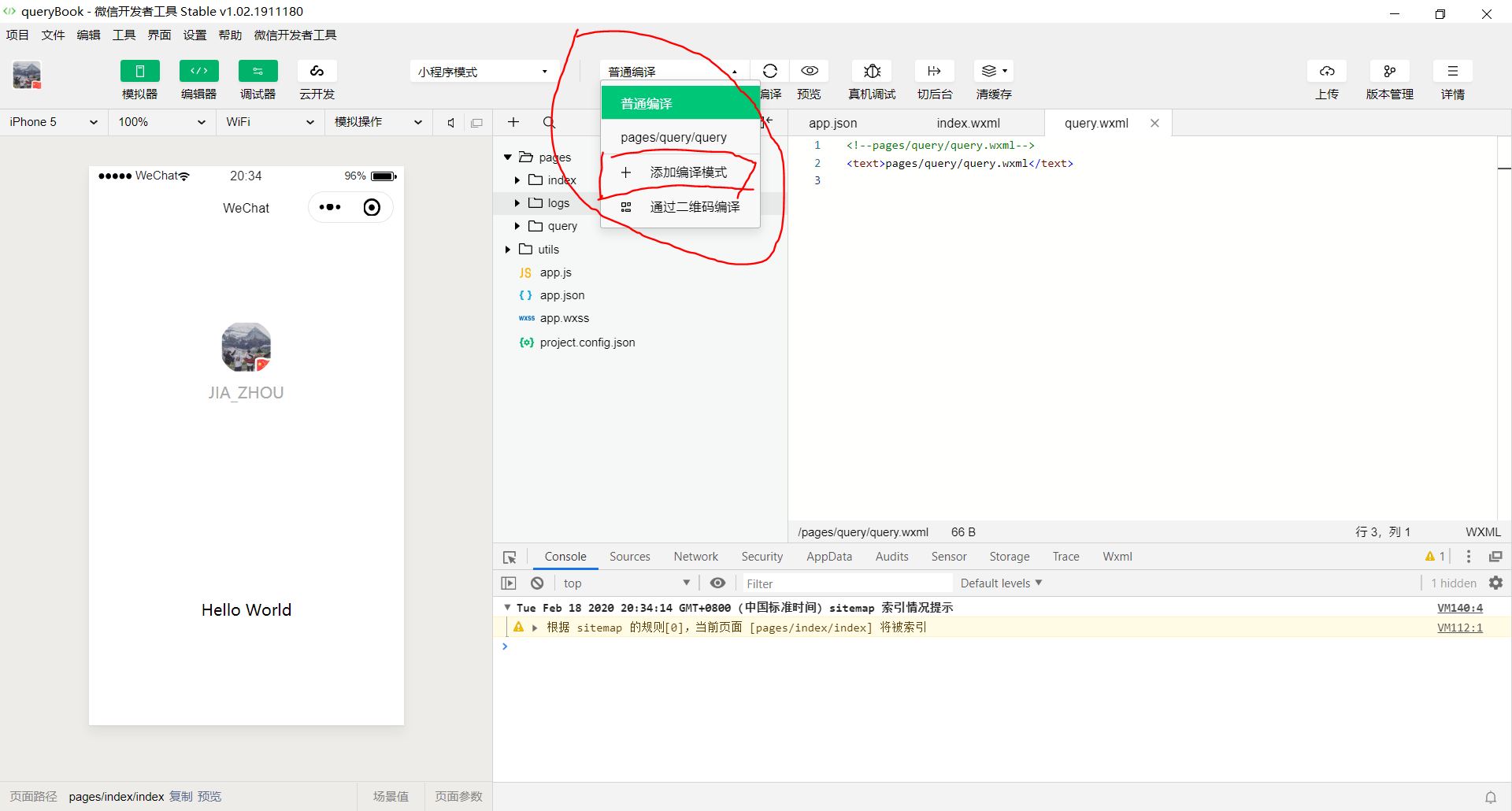Switch to the Wxml devtools tab
The image size is (1512, 811).
coord(1117,557)
